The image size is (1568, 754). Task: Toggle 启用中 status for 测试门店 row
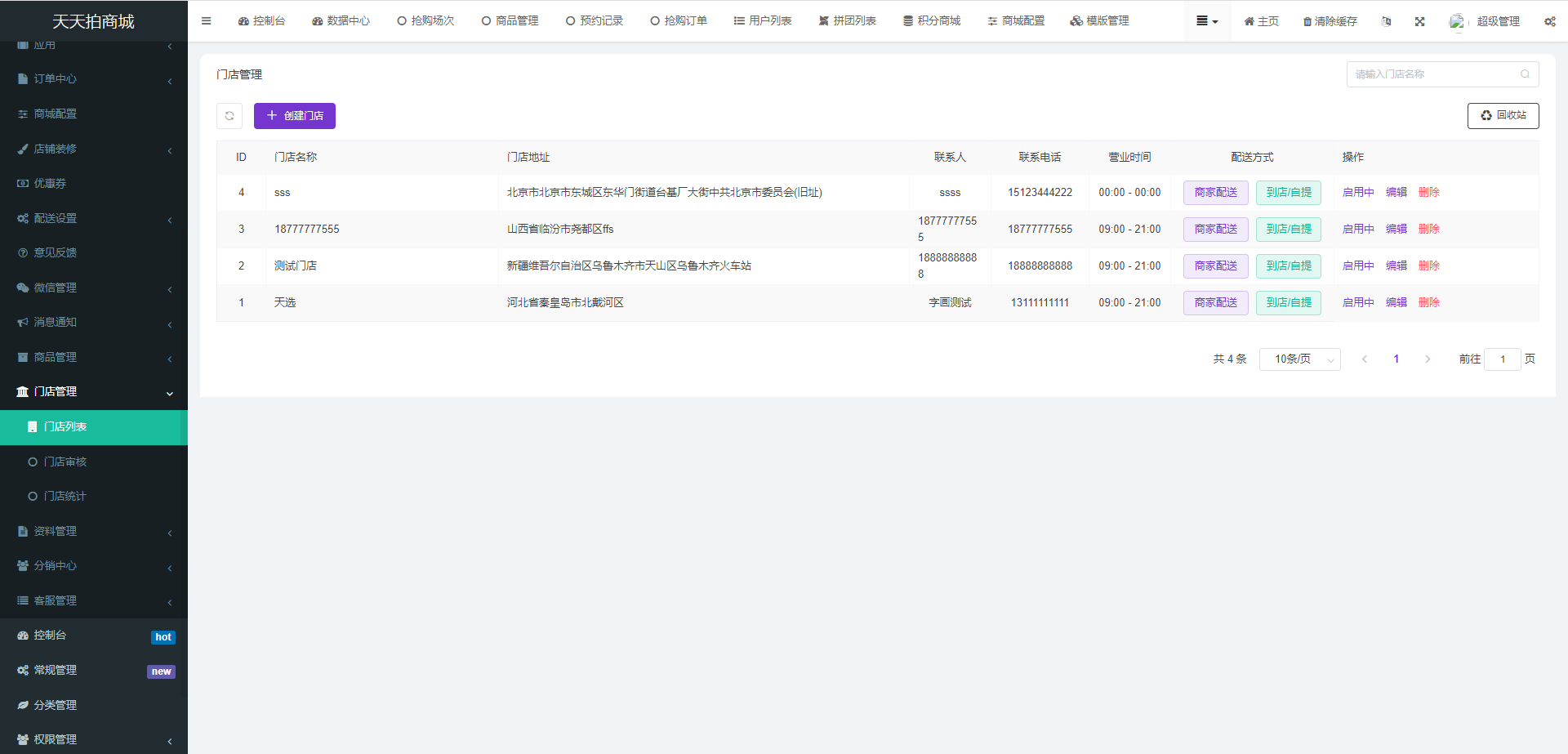coord(1357,266)
